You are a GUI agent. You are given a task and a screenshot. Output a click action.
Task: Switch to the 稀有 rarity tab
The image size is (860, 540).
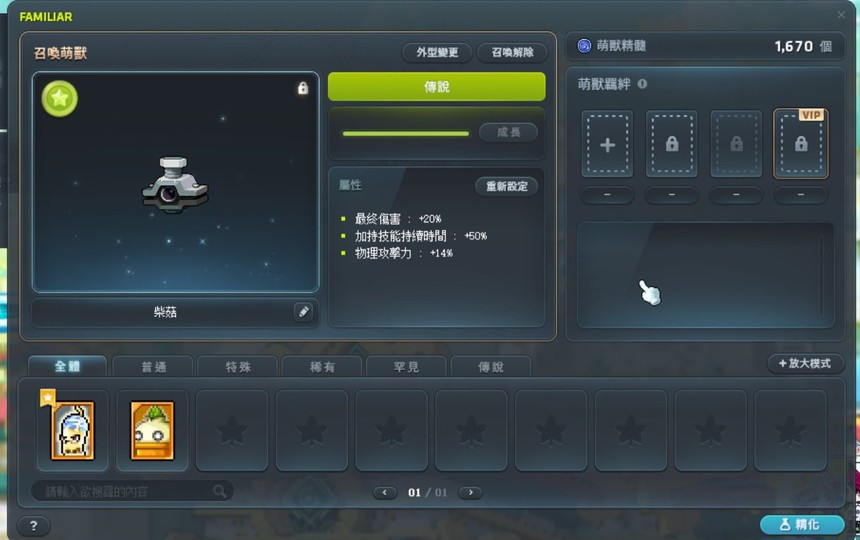pyautogui.click(x=322, y=367)
